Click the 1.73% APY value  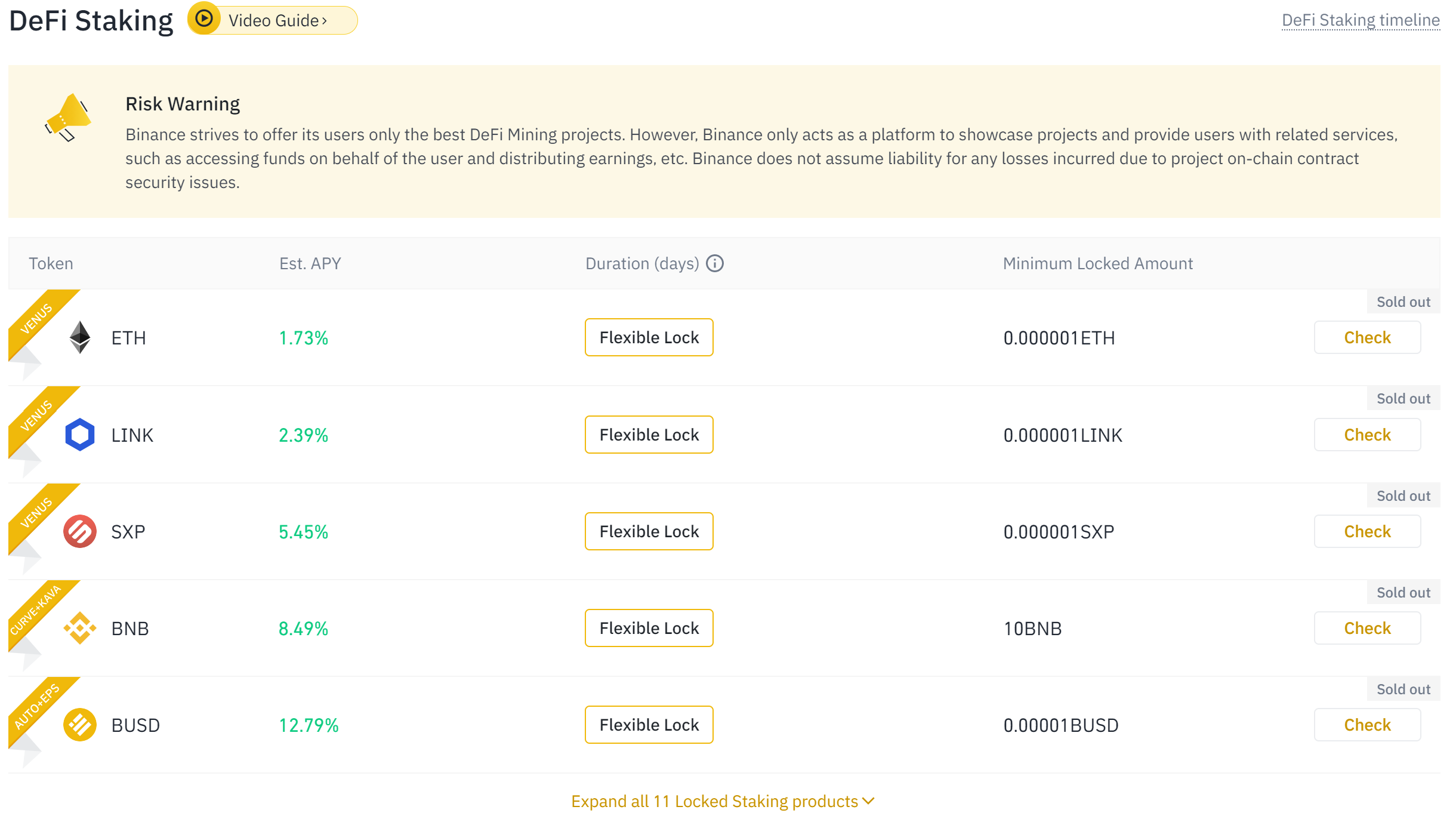(303, 338)
